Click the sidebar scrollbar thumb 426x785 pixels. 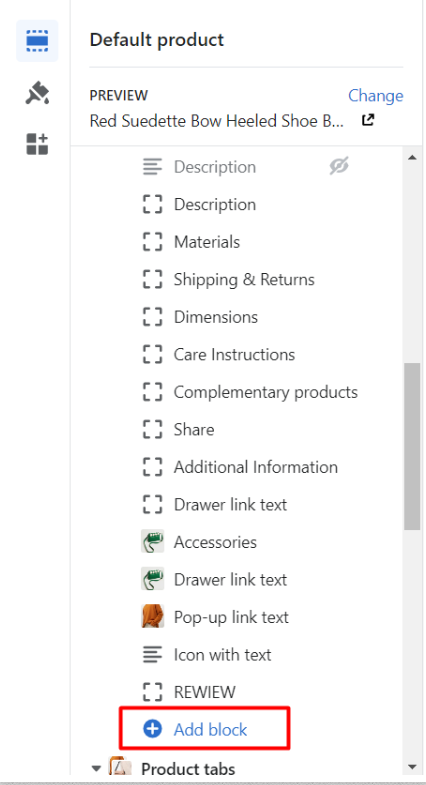[412, 446]
